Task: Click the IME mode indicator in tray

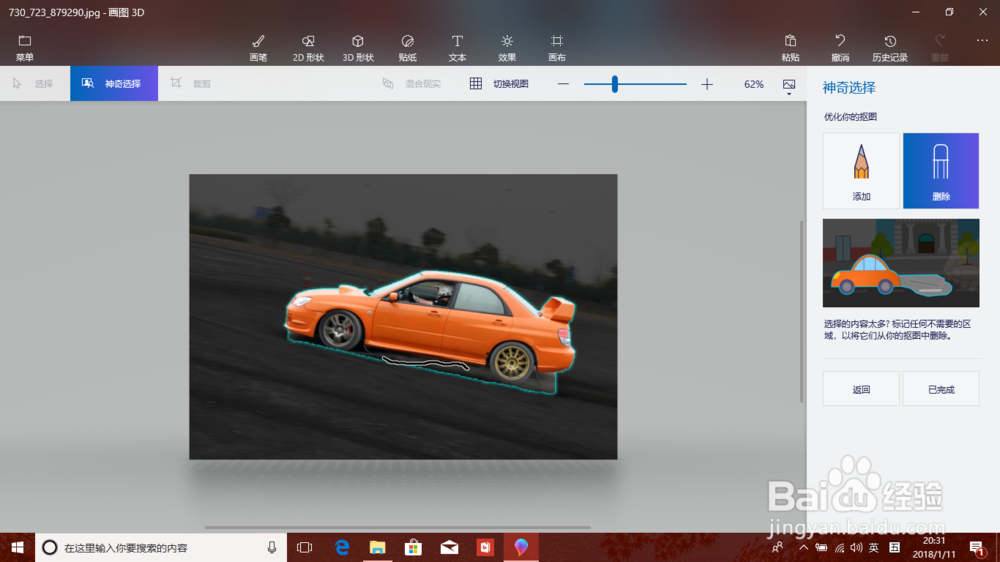Action: tap(895, 547)
